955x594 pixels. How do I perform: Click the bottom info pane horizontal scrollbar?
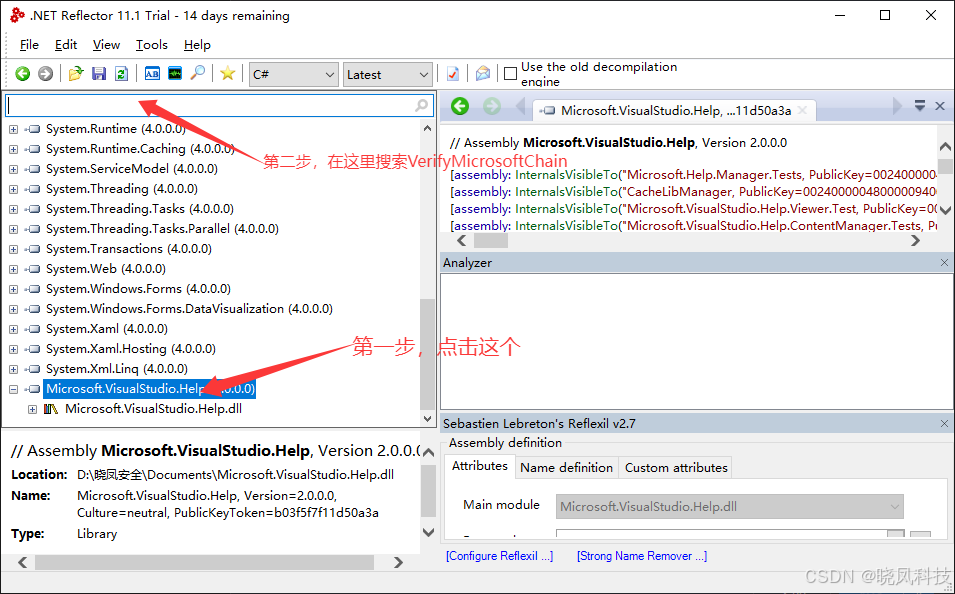(x=204, y=562)
